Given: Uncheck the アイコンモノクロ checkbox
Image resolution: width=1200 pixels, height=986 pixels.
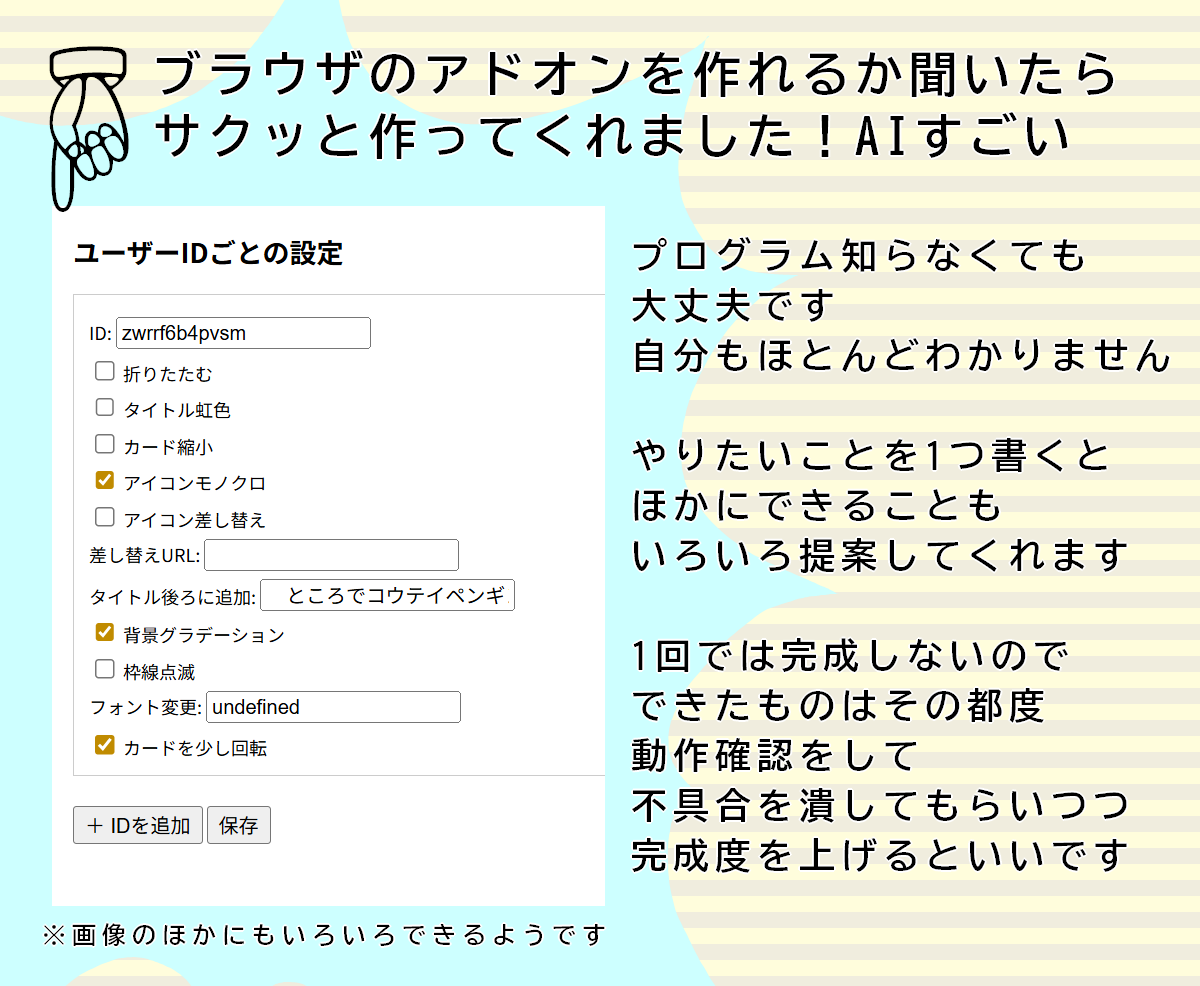Looking at the screenshot, I should [105, 481].
